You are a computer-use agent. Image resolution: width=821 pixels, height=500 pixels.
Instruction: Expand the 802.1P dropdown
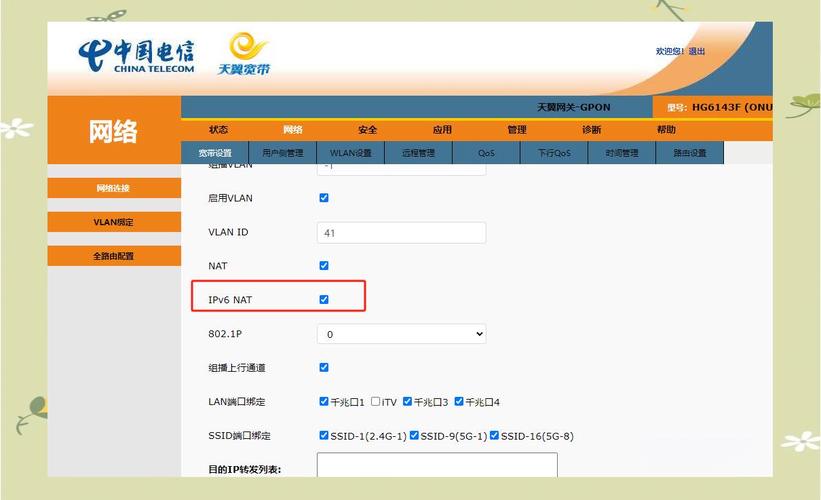pos(401,334)
